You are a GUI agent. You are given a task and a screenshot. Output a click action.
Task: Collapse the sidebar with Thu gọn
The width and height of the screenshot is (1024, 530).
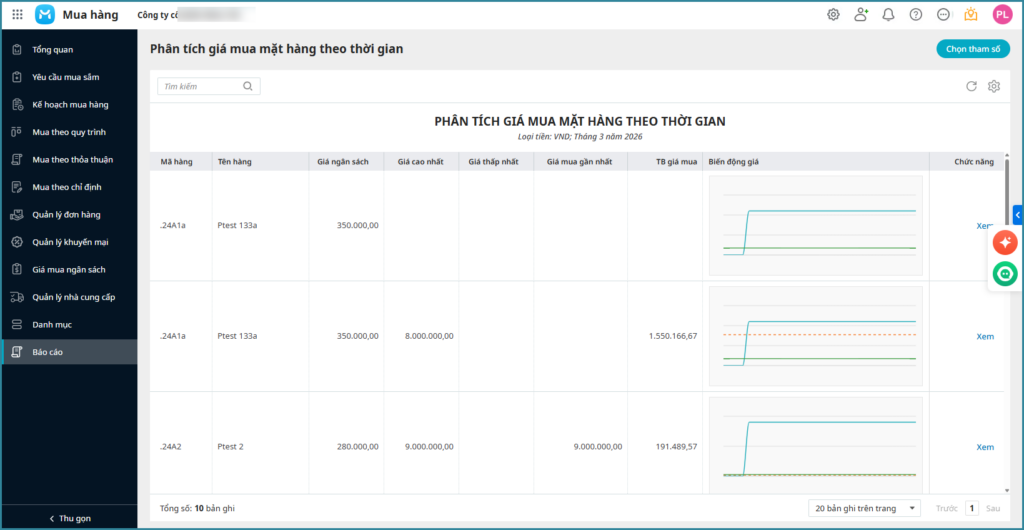pos(69,518)
